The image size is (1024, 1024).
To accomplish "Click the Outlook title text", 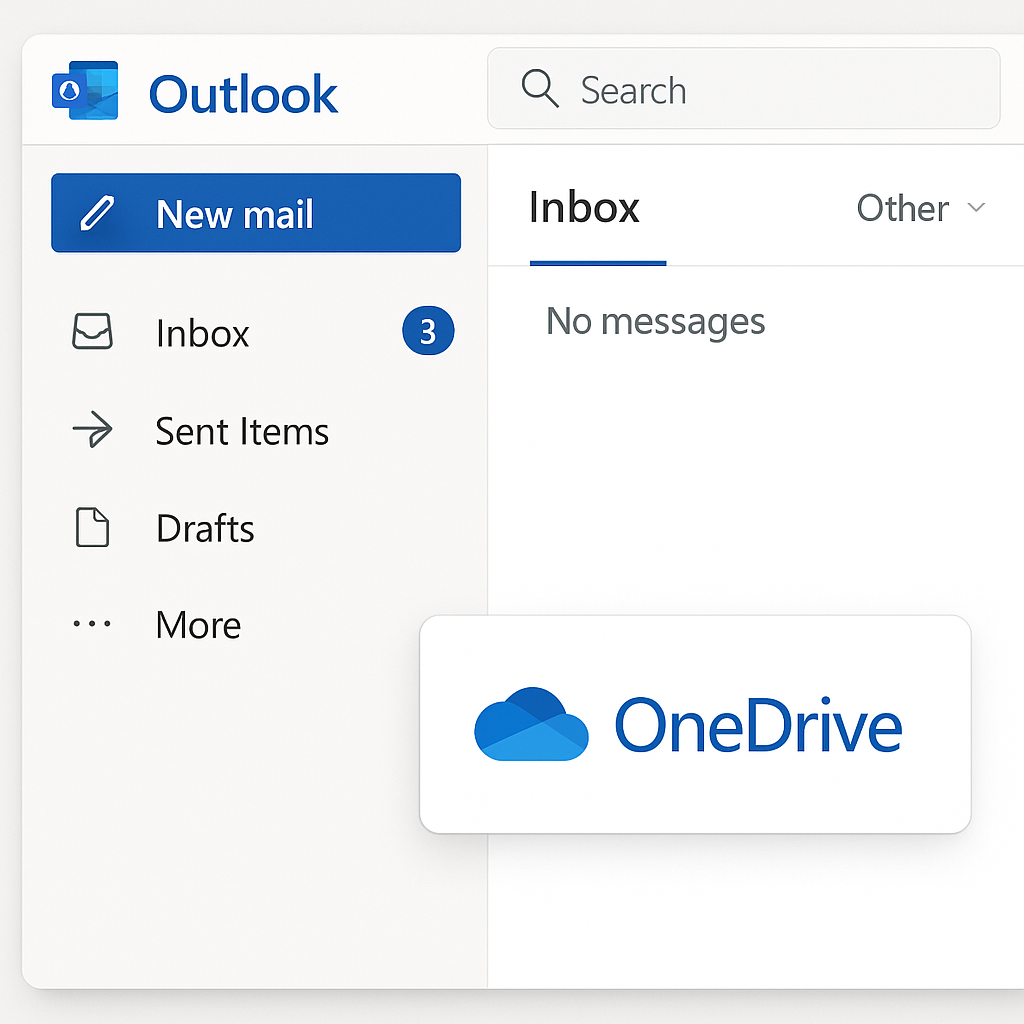I will [x=244, y=94].
